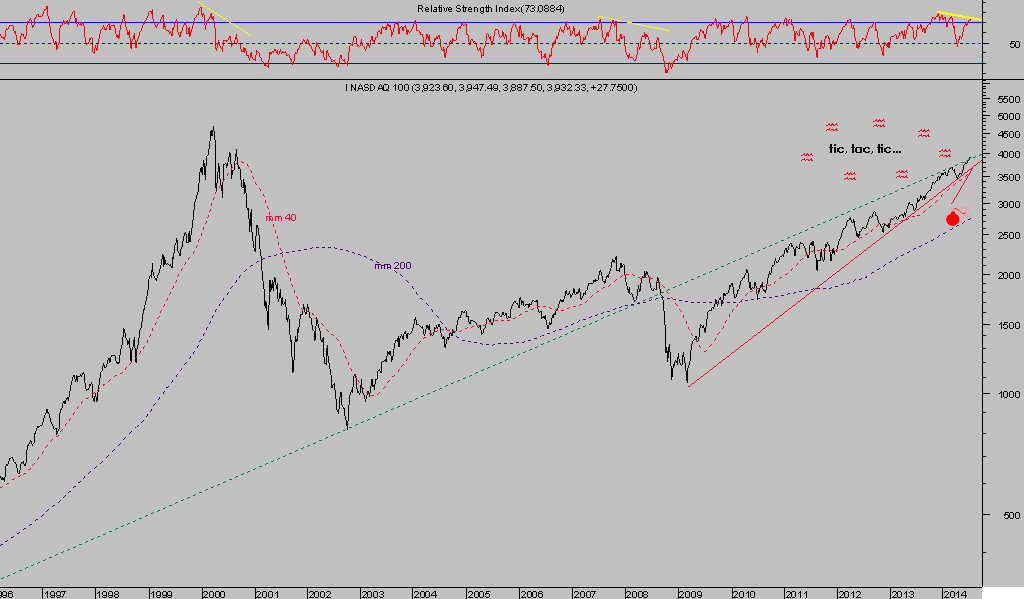Select the 2000 year label on time axis

(213, 593)
